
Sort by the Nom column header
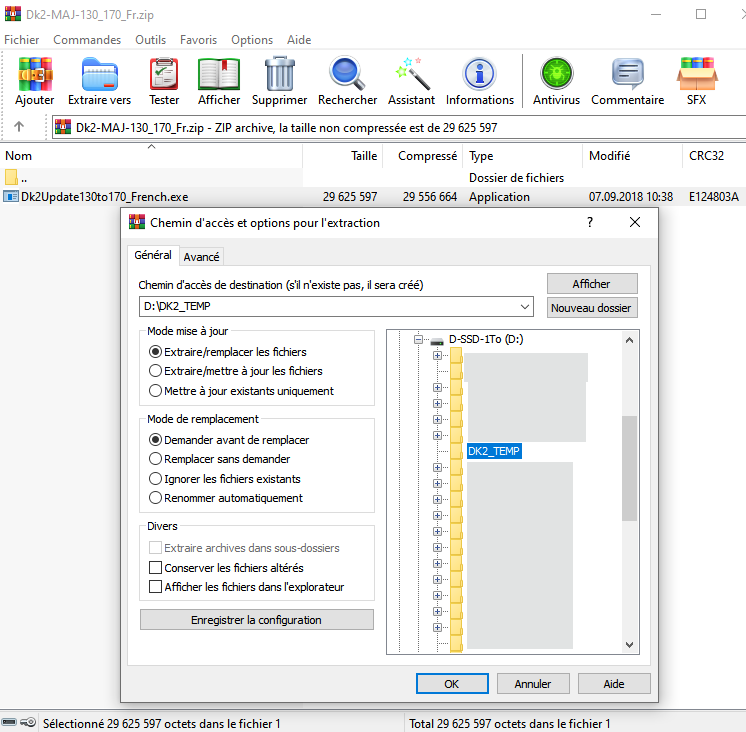click(x=151, y=156)
